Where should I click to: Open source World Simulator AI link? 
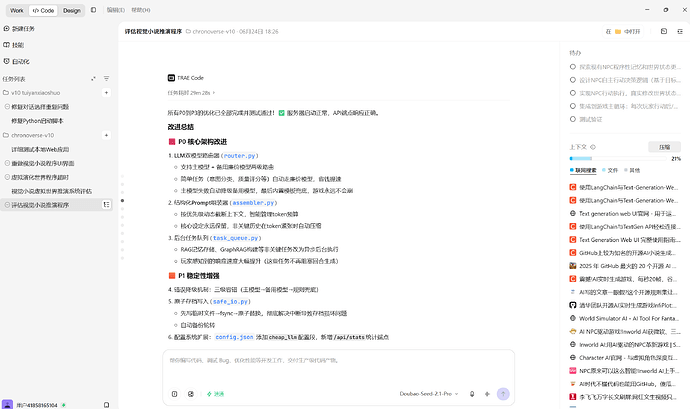click(625, 318)
